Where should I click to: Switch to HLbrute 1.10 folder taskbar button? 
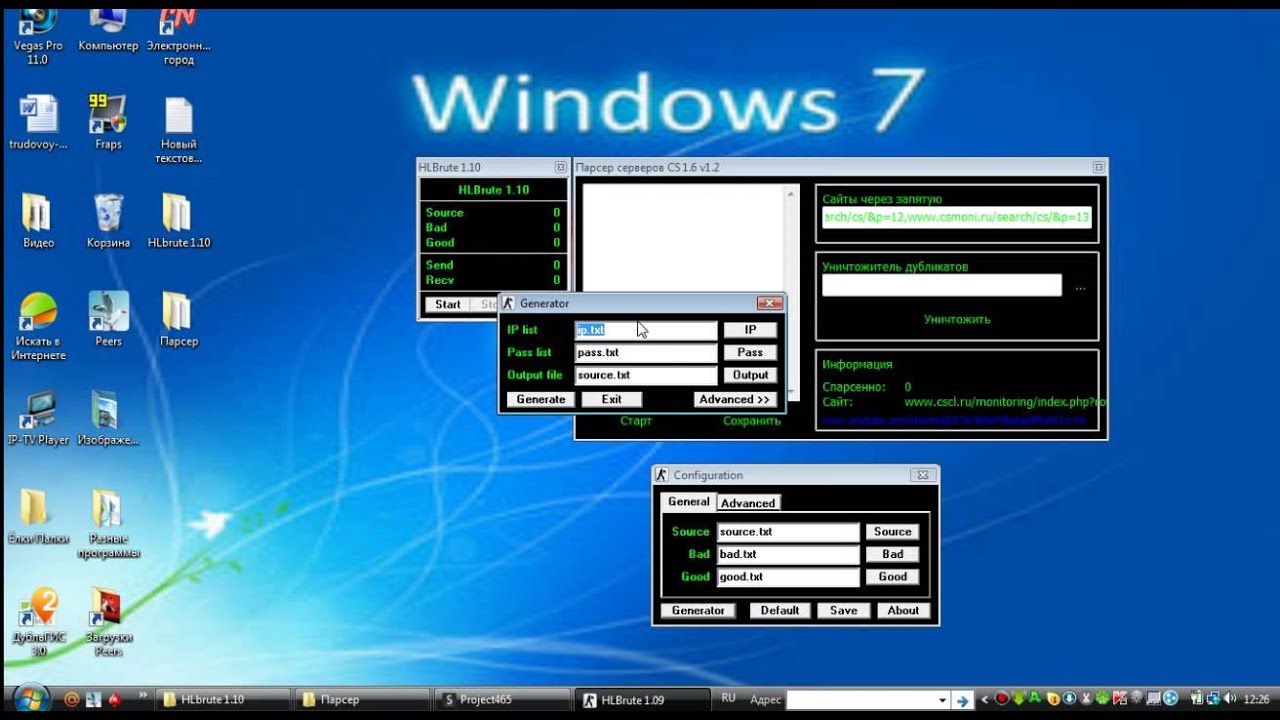coord(222,700)
